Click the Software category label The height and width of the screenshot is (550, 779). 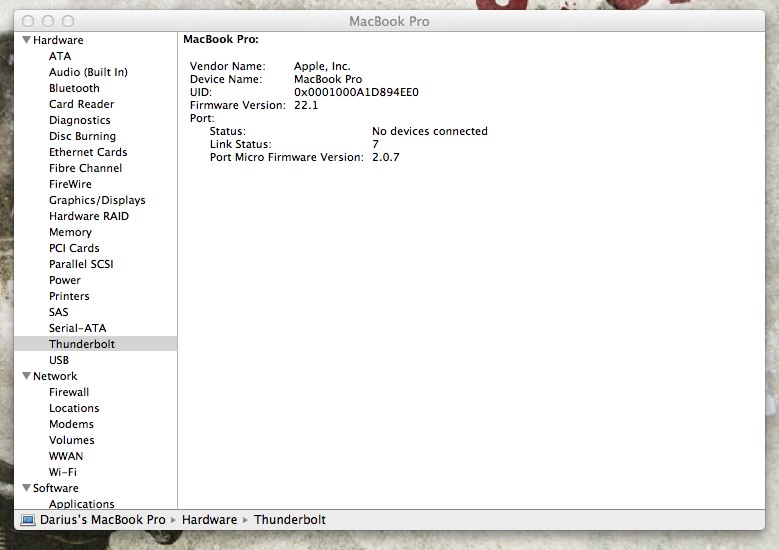56,488
